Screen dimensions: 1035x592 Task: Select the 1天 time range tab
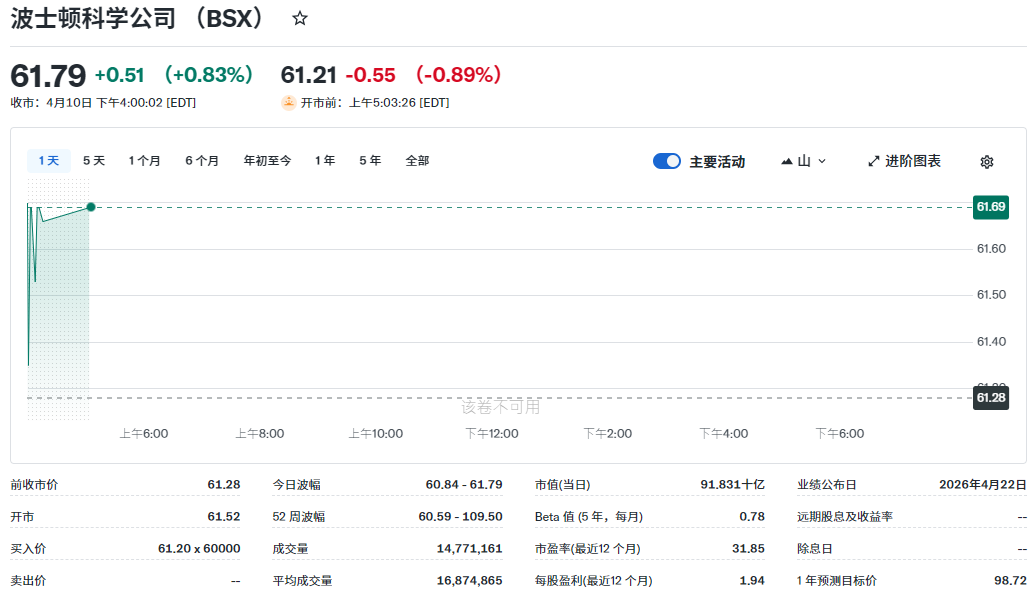point(49,161)
